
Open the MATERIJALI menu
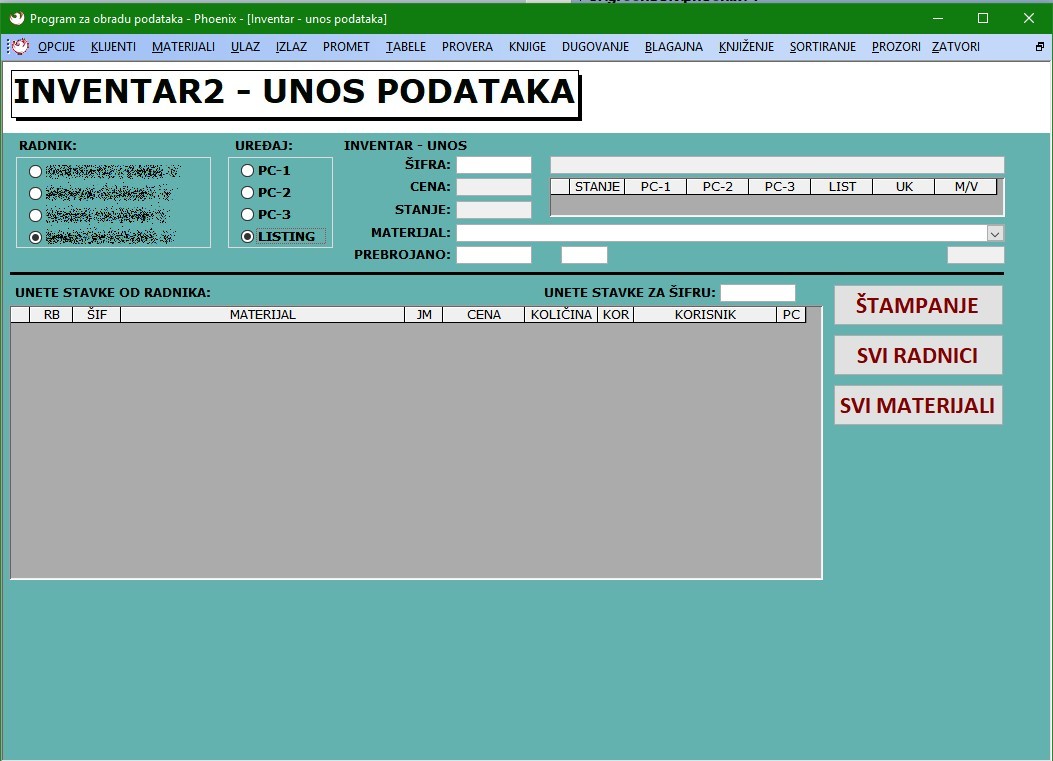183,47
